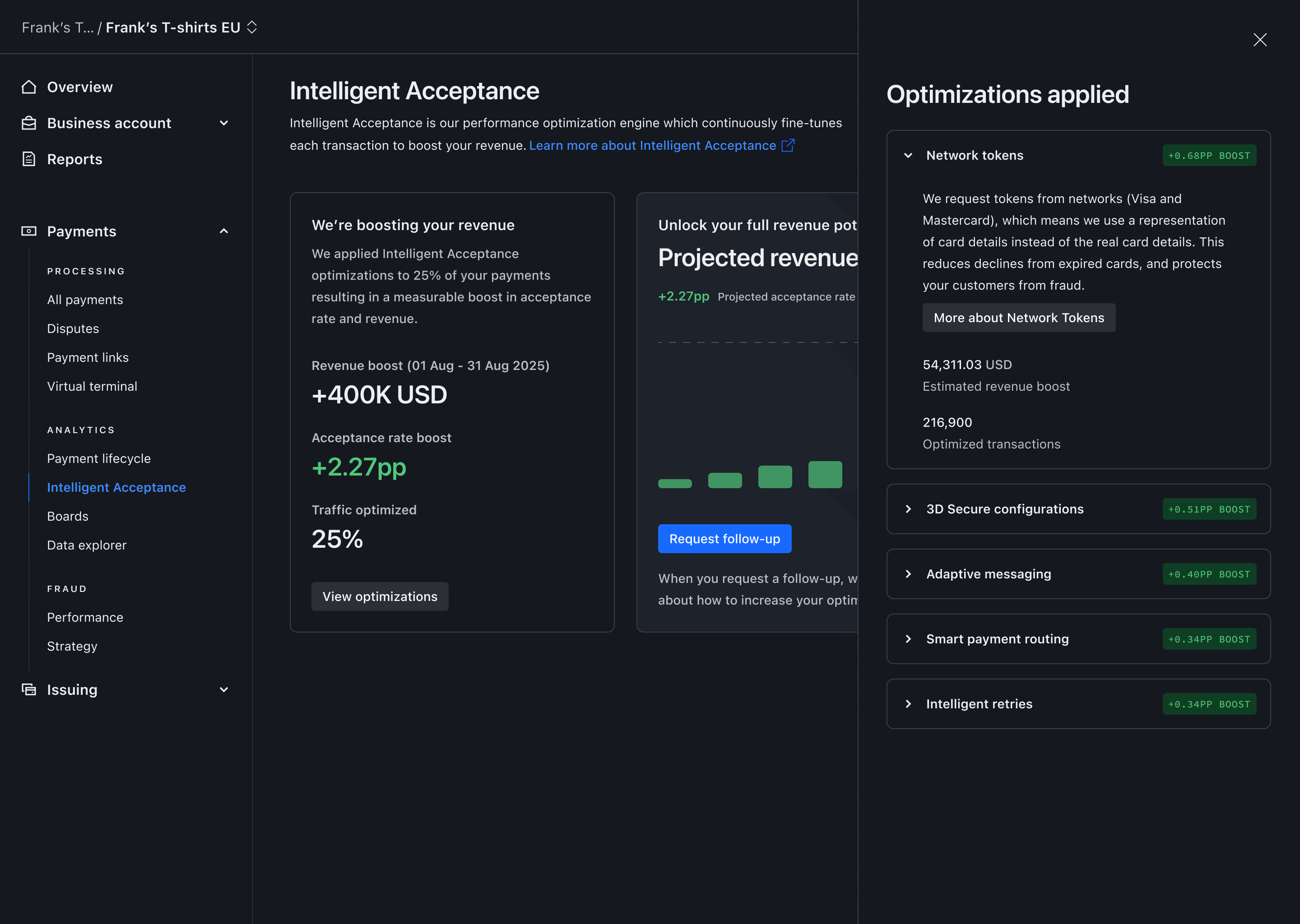Open Boards in sidebar
This screenshot has height=924, width=1300.
[68, 517]
